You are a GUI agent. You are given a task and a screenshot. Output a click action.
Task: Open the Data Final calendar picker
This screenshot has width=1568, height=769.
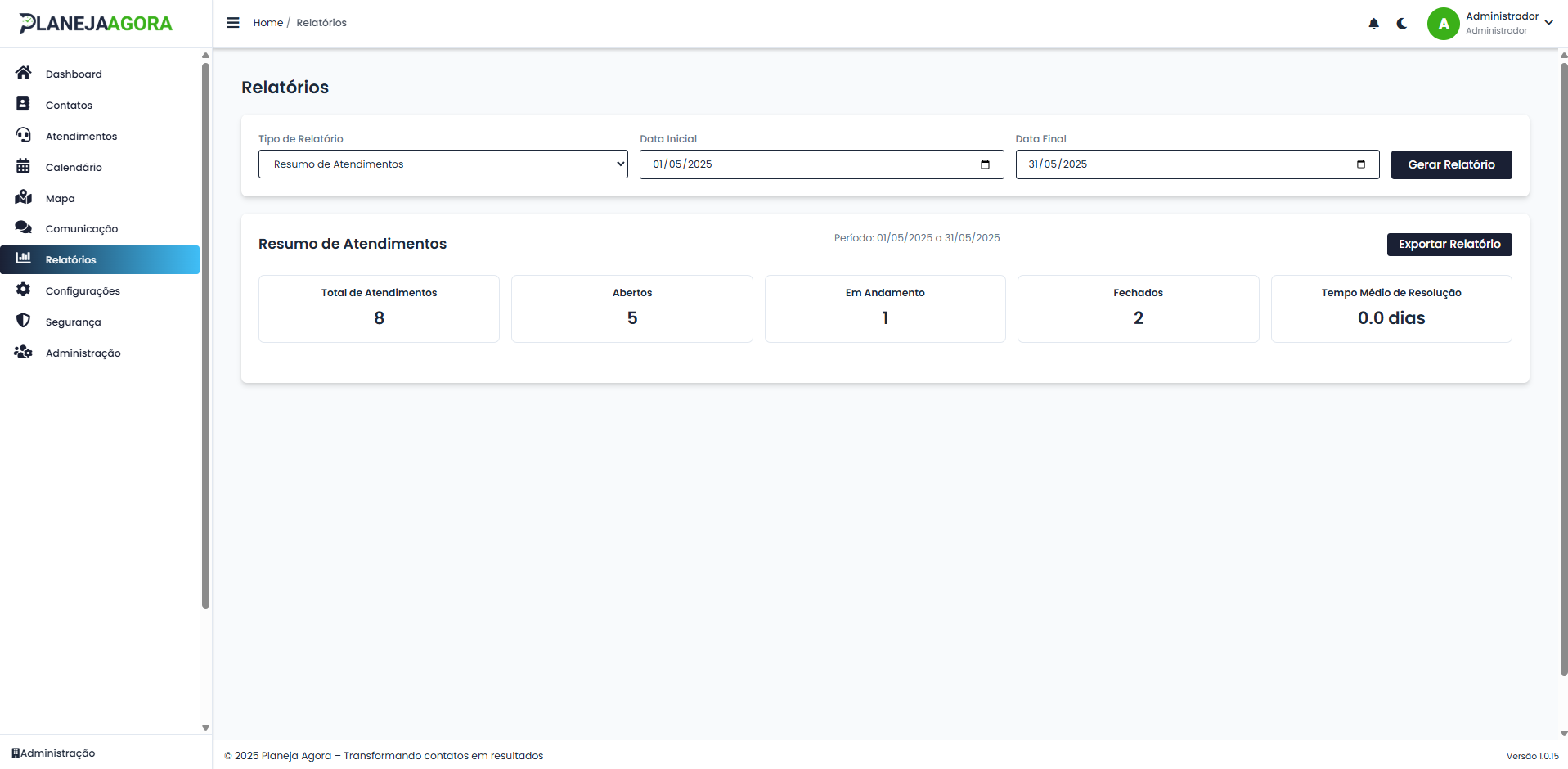click(1360, 164)
